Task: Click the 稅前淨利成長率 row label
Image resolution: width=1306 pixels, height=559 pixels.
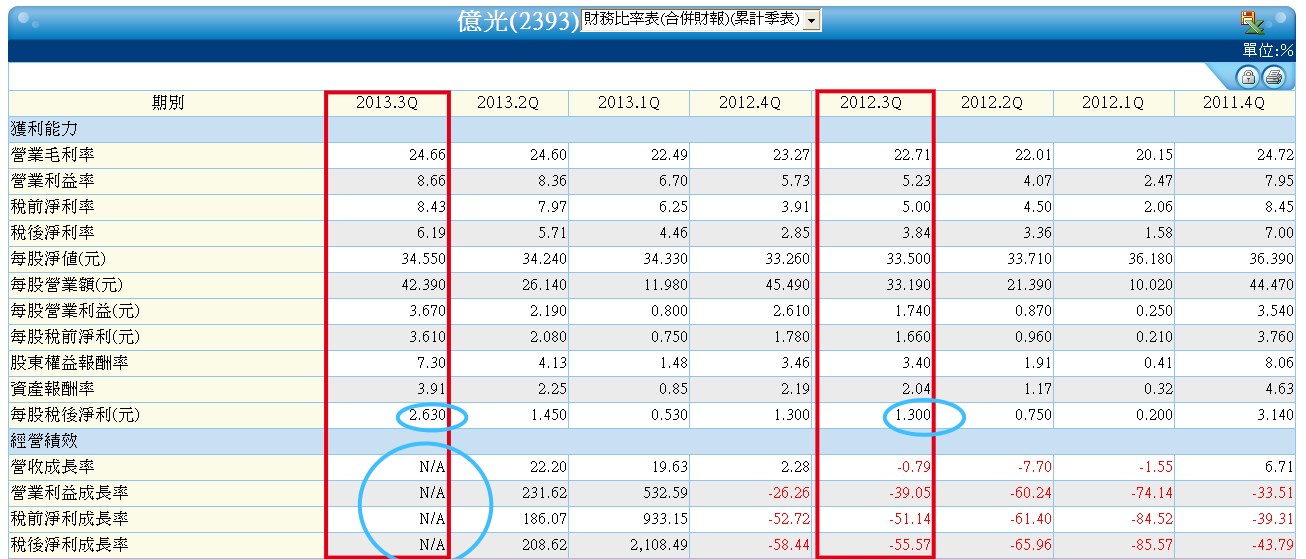Action: (69, 519)
